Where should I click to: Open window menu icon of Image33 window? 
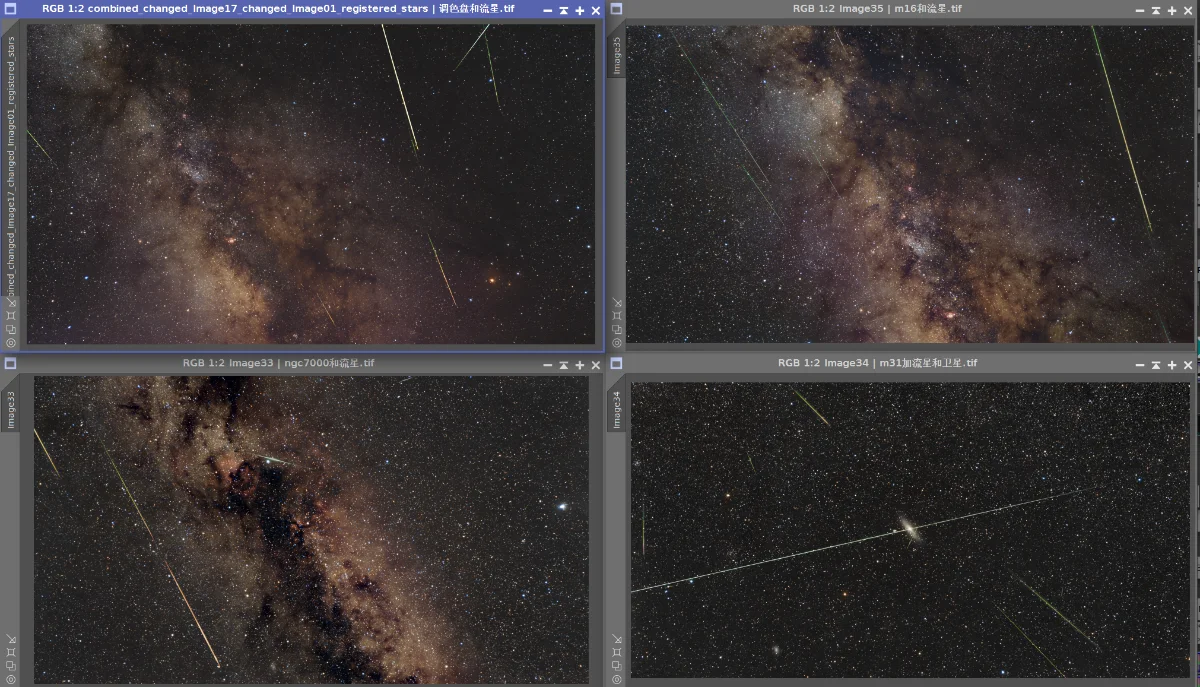tap(10, 363)
